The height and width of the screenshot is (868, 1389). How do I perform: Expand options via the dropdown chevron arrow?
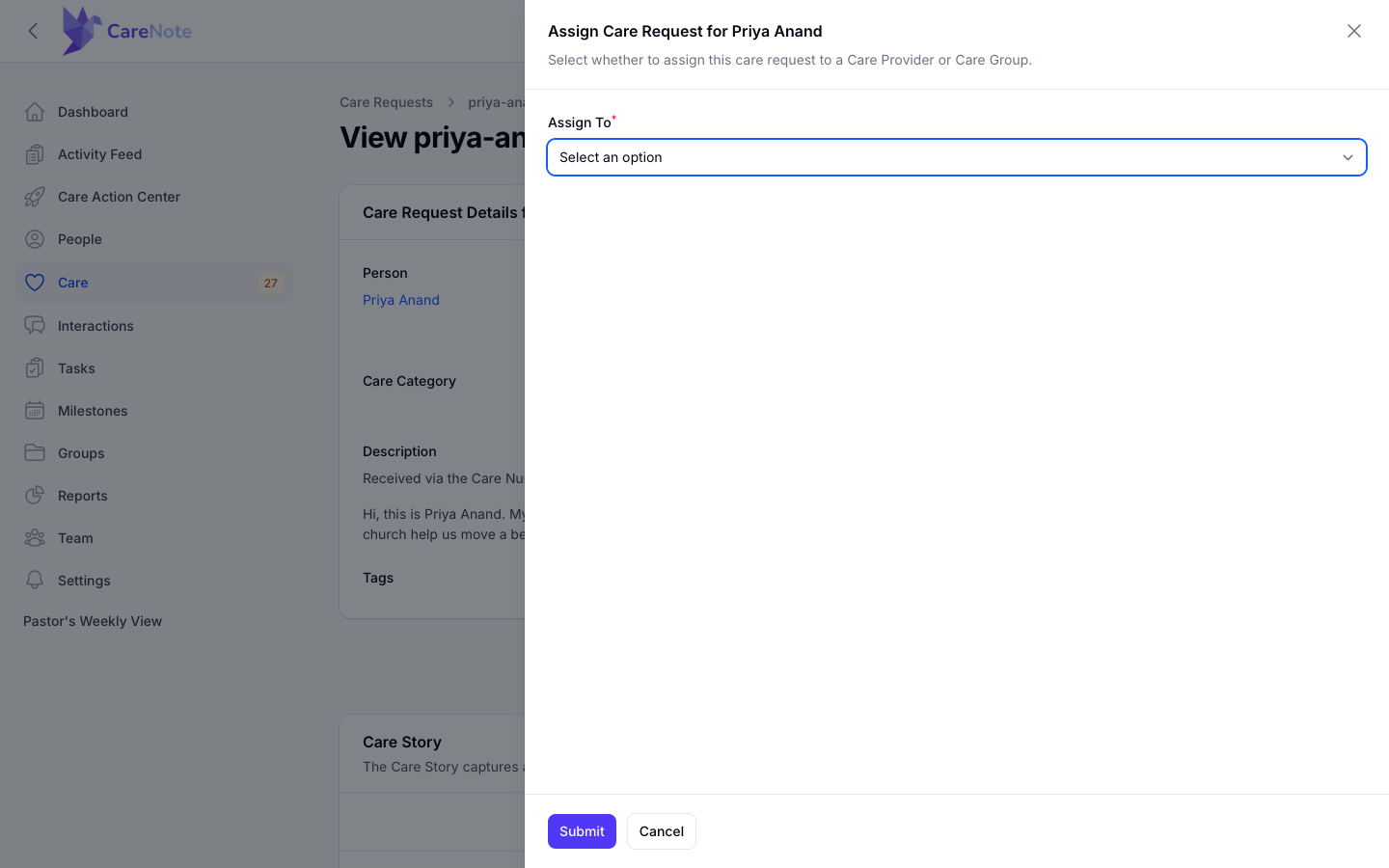click(x=1348, y=157)
